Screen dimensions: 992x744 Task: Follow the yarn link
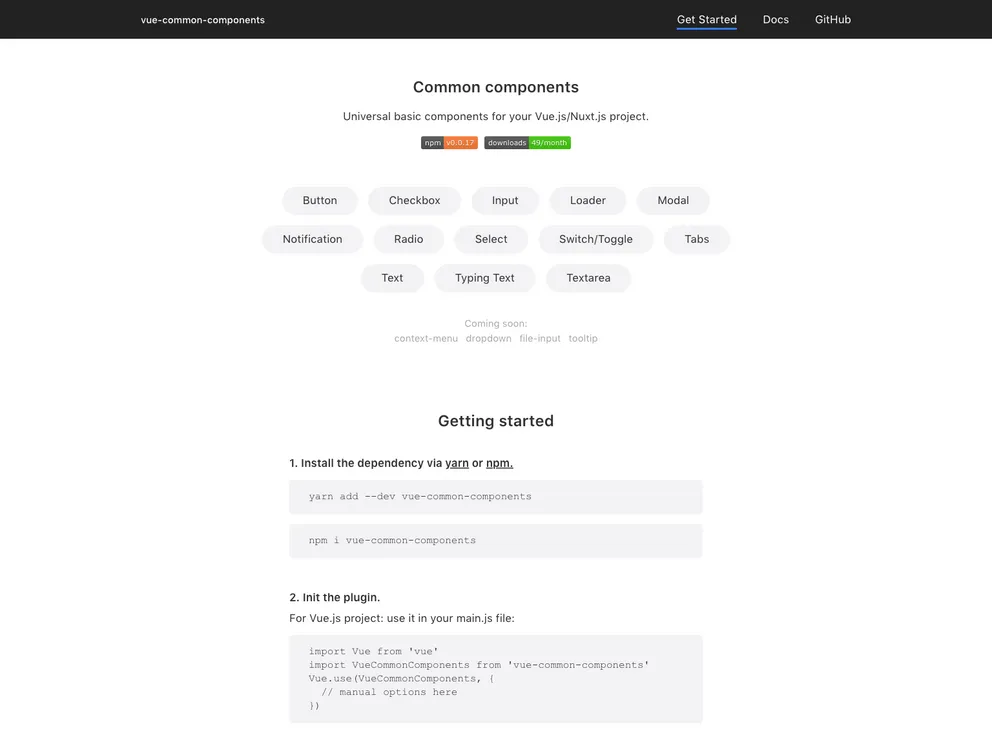457,463
